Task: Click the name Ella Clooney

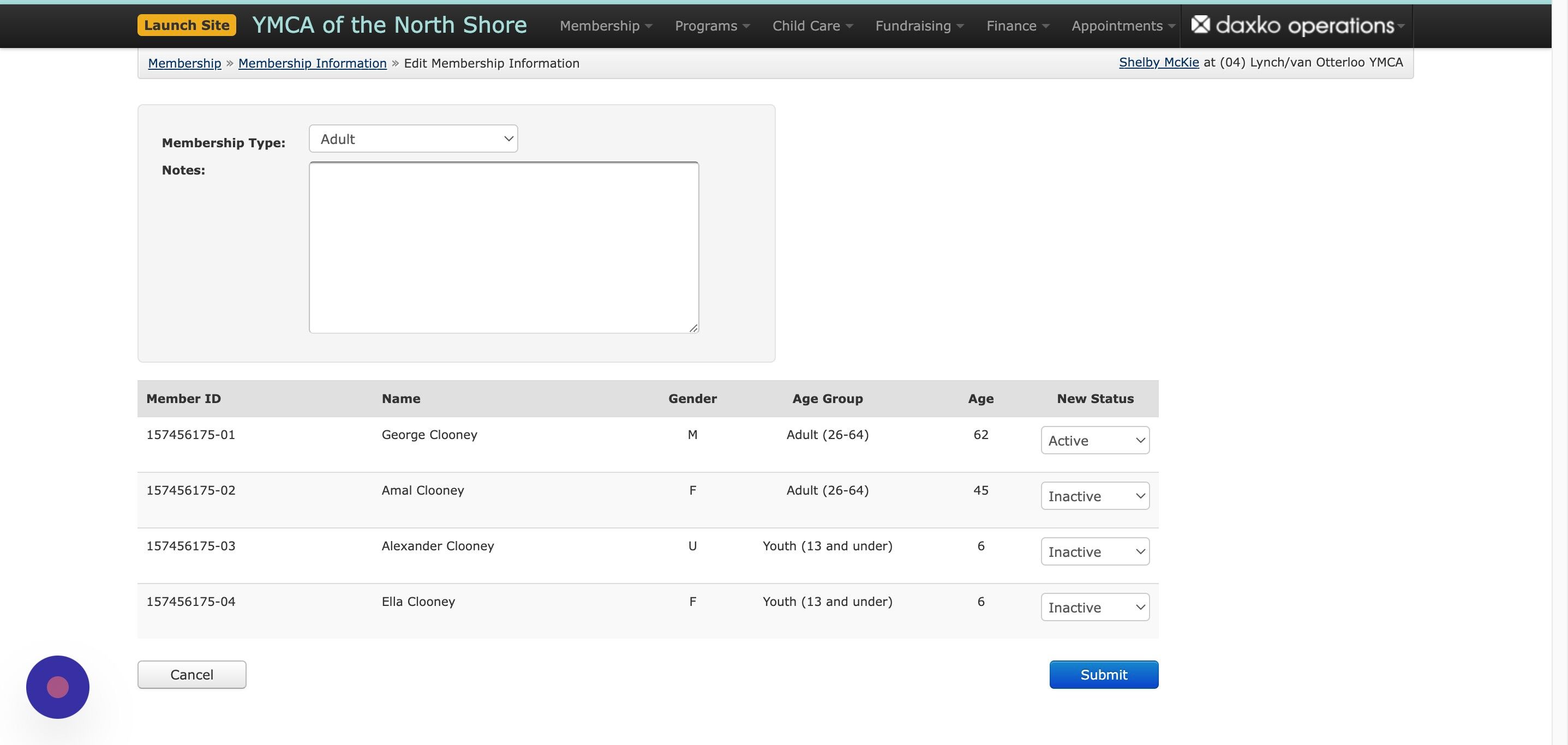Action: 418,602
